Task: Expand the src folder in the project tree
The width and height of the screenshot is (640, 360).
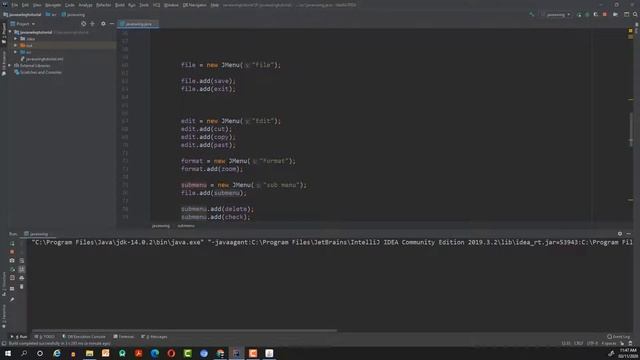Action: (x=16, y=52)
